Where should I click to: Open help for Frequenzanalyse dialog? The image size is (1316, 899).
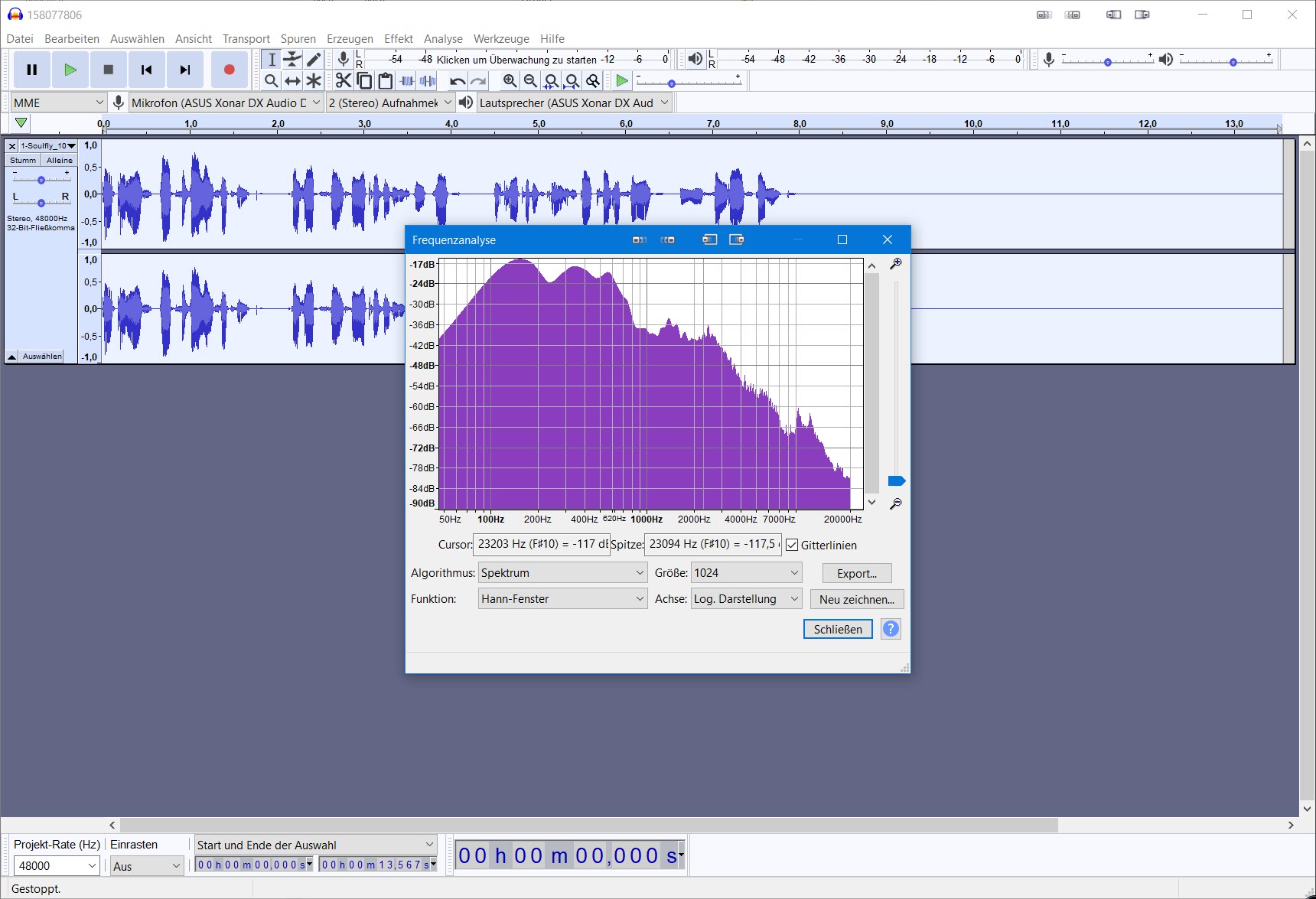coord(891,629)
